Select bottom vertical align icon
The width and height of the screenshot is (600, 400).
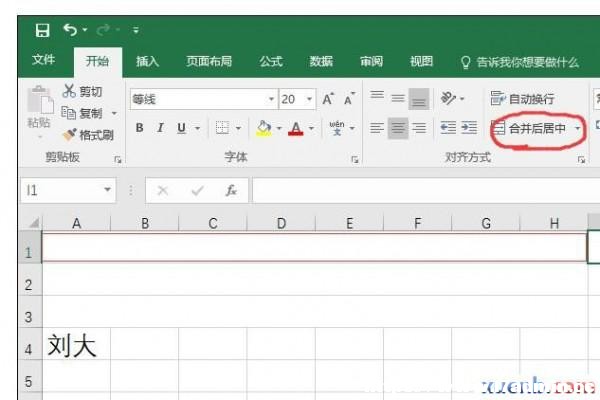419,99
